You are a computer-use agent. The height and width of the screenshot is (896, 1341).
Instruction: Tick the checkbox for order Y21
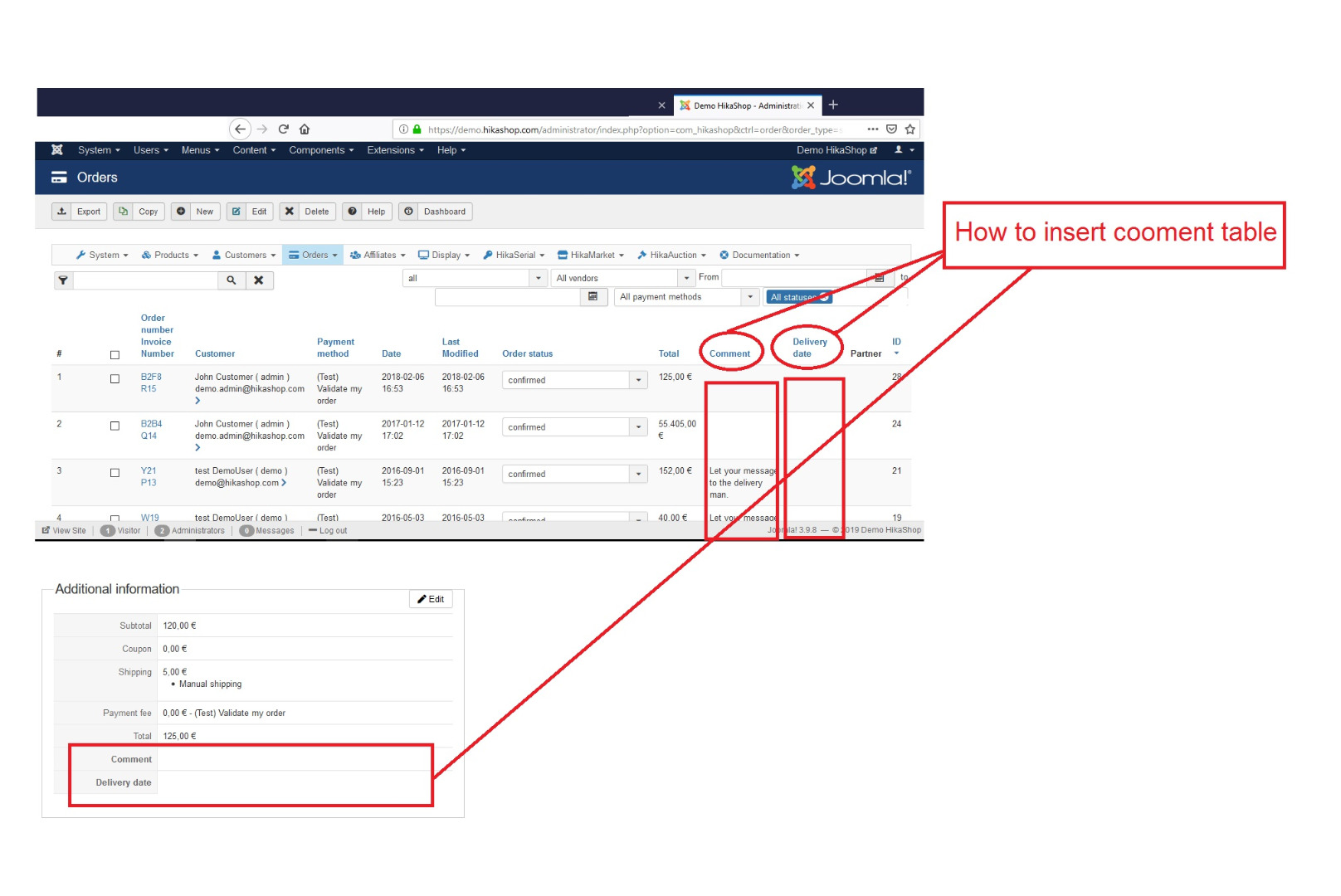click(115, 473)
